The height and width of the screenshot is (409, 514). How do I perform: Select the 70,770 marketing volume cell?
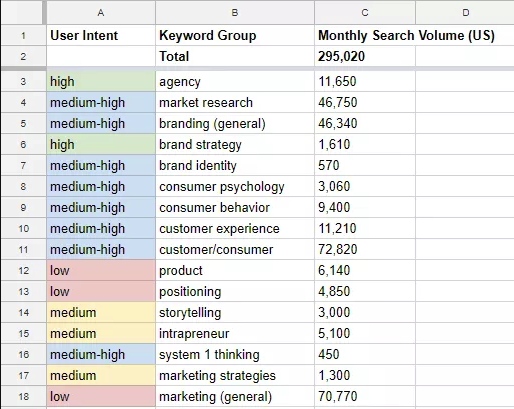click(365, 397)
